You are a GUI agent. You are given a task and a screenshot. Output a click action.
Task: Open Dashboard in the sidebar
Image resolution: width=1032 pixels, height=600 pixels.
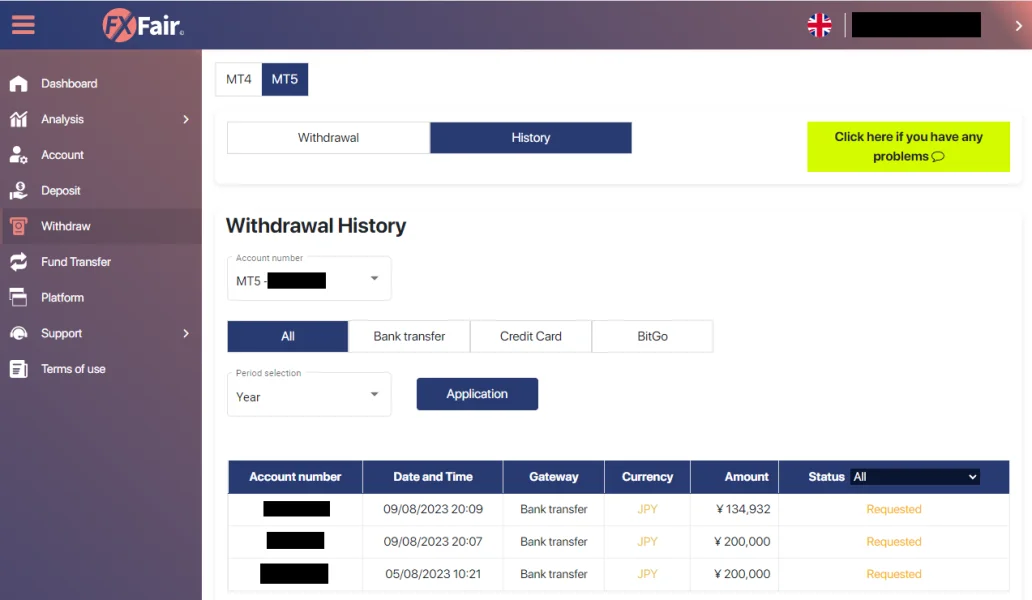click(69, 84)
